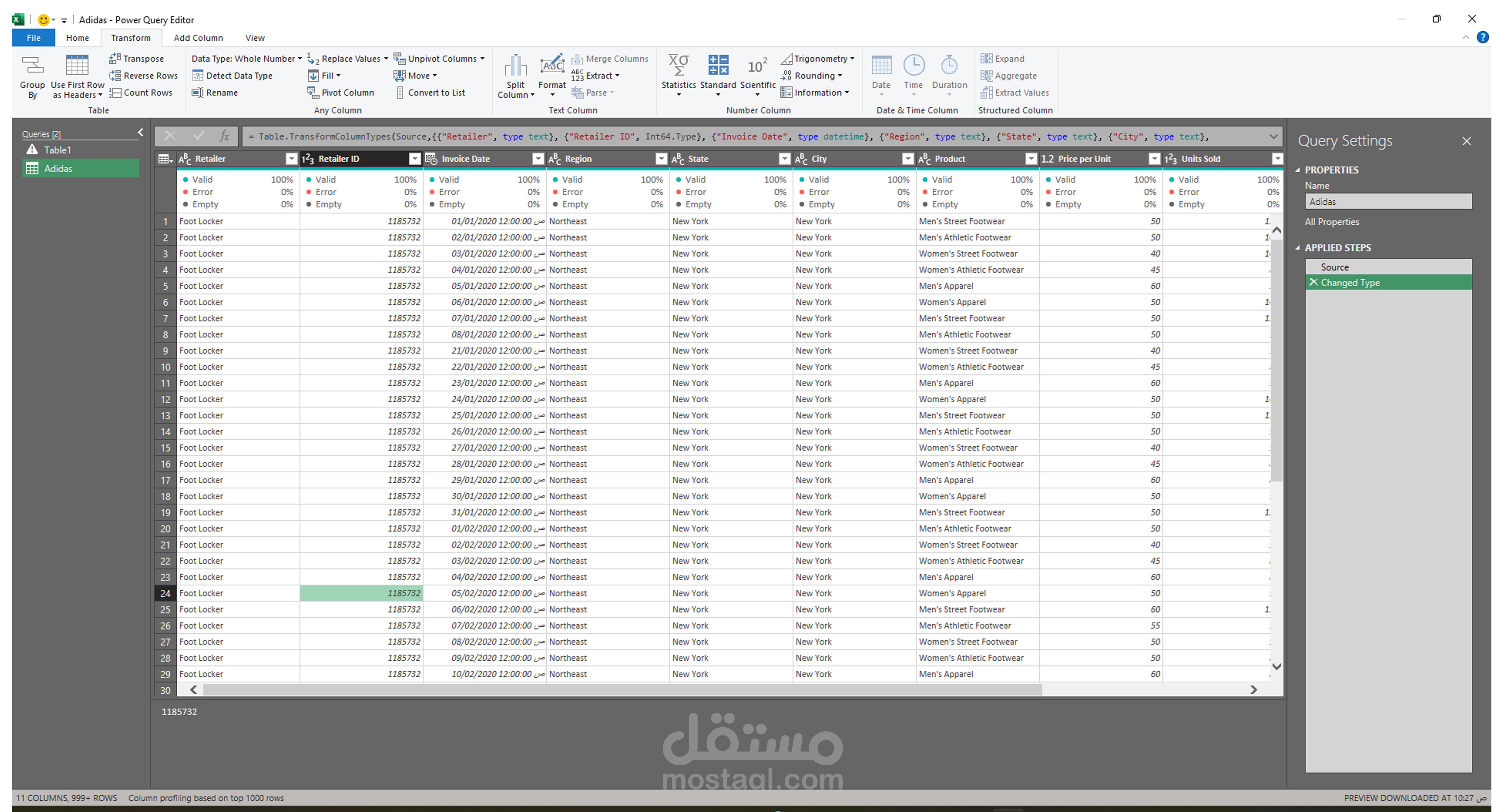The image size is (1506, 812).
Task: Click Expand structured column
Action: point(1003,59)
